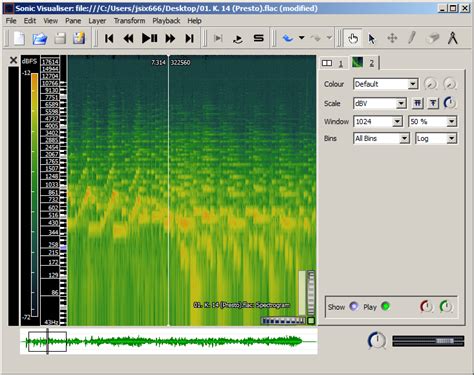474x375 pixels.
Task: Expand the Window size 1024 dropdown
Action: 378,121
